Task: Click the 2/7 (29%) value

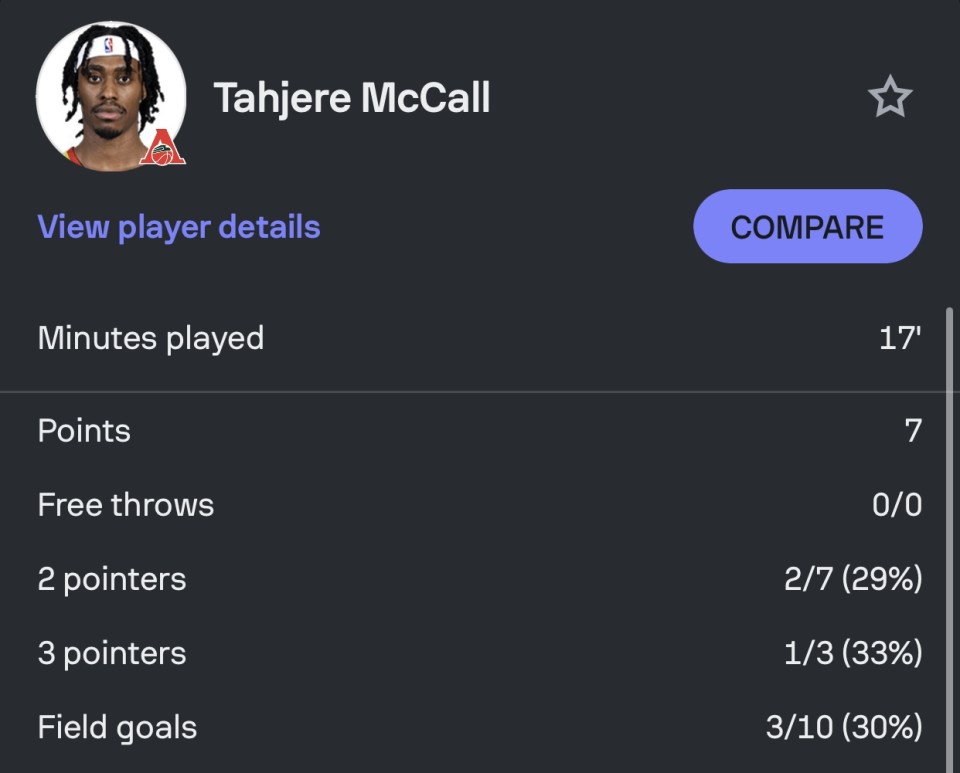Action: 853,579
